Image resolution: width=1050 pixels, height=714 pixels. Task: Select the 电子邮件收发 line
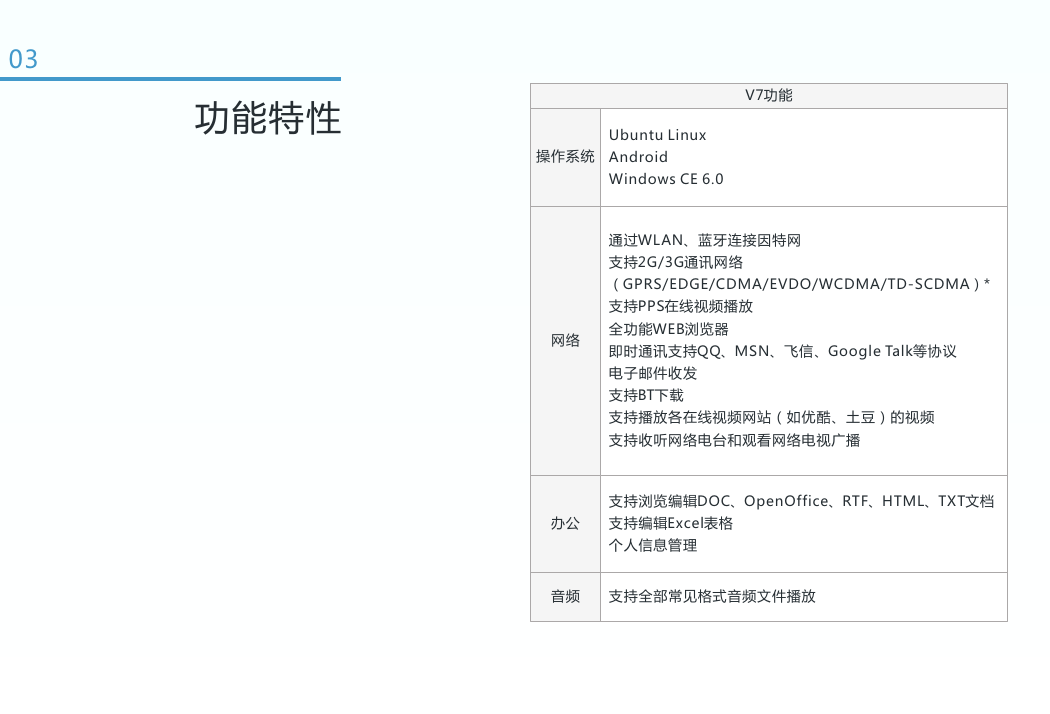tap(653, 373)
